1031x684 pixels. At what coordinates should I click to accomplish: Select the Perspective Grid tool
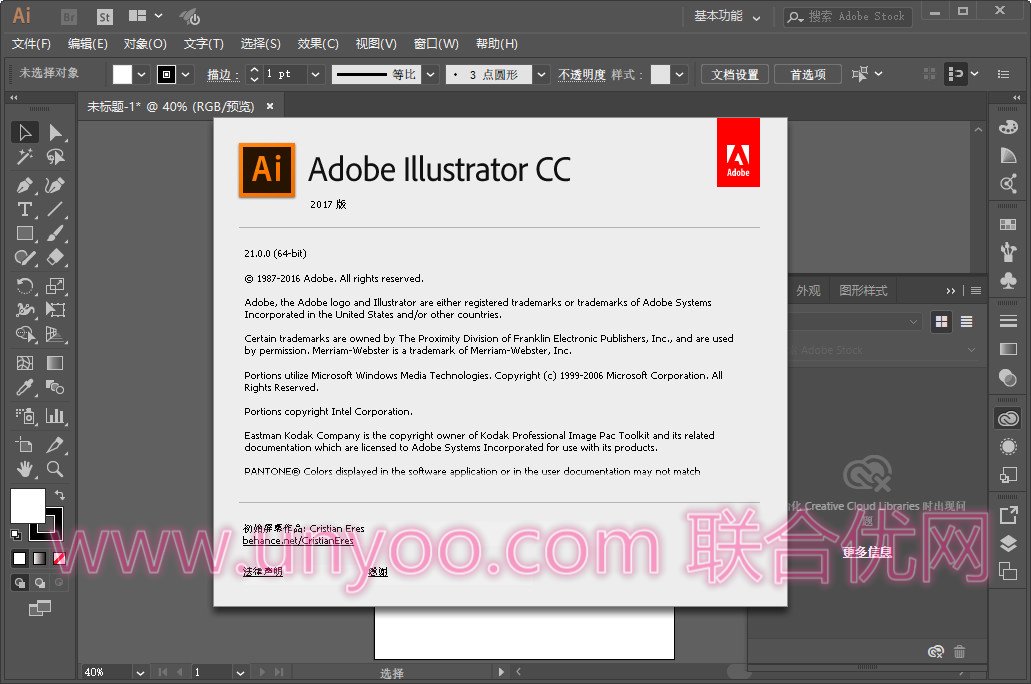tap(55, 334)
